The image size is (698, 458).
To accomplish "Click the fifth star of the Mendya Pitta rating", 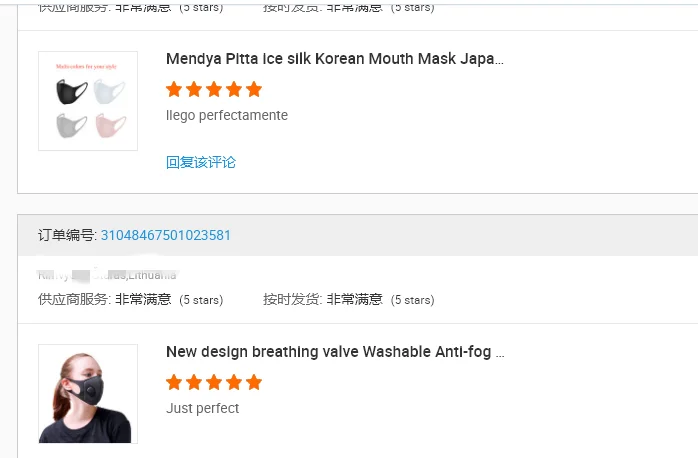I will tap(254, 89).
